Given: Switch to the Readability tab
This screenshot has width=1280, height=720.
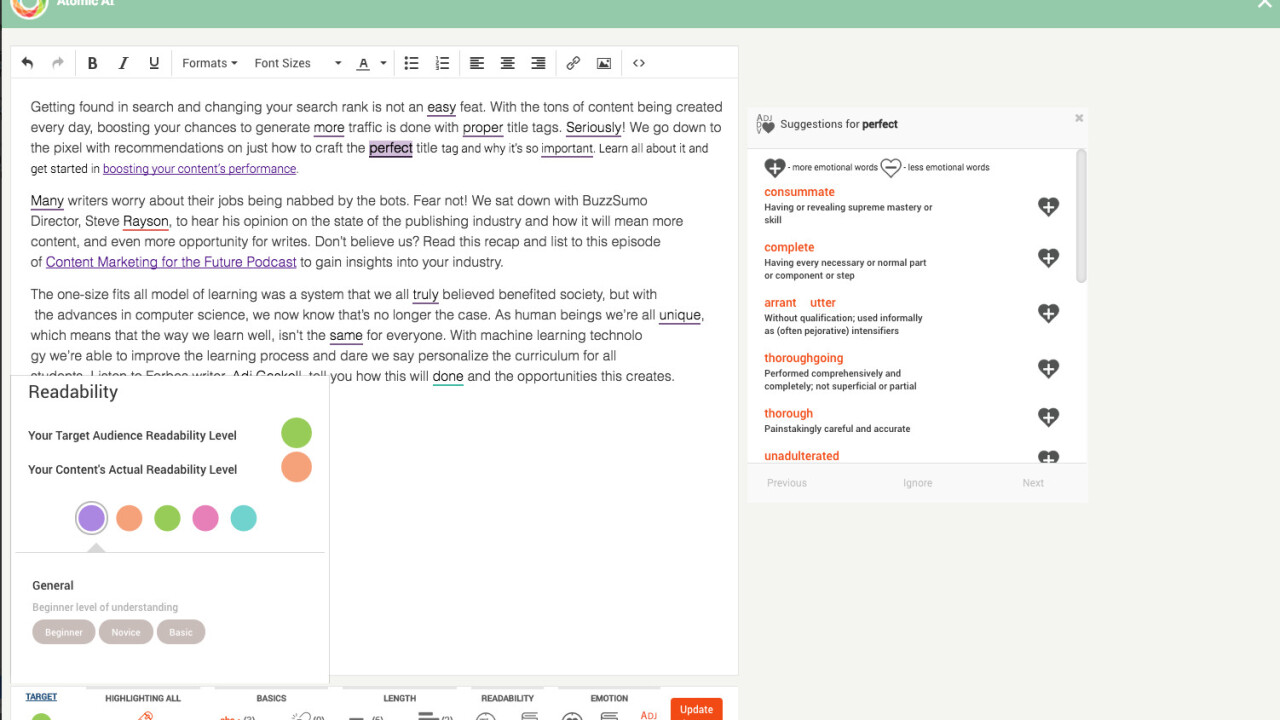Looking at the screenshot, I should (507, 698).
